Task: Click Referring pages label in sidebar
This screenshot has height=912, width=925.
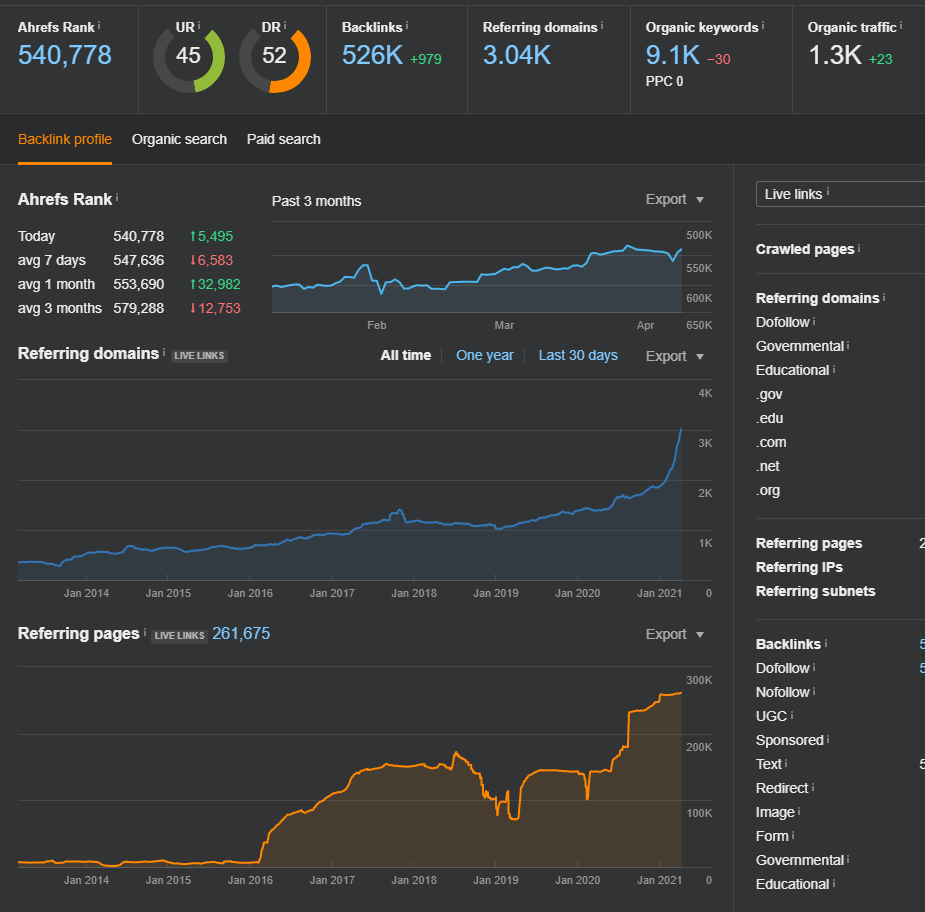Action: 809,543
